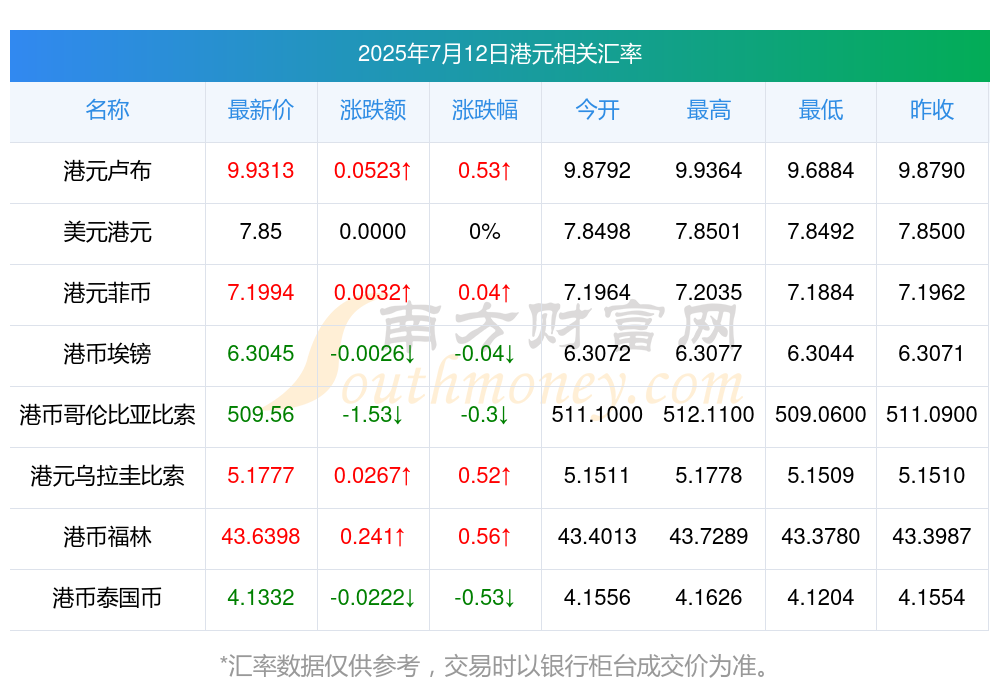Click change amount 0.0523↑

point(372,170)
